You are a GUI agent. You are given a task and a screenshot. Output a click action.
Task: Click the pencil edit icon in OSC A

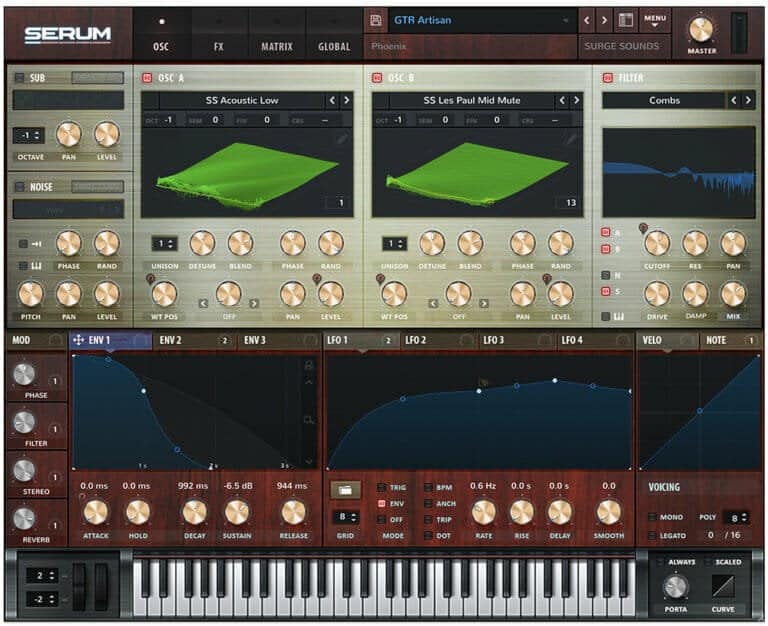coord(341,139)
